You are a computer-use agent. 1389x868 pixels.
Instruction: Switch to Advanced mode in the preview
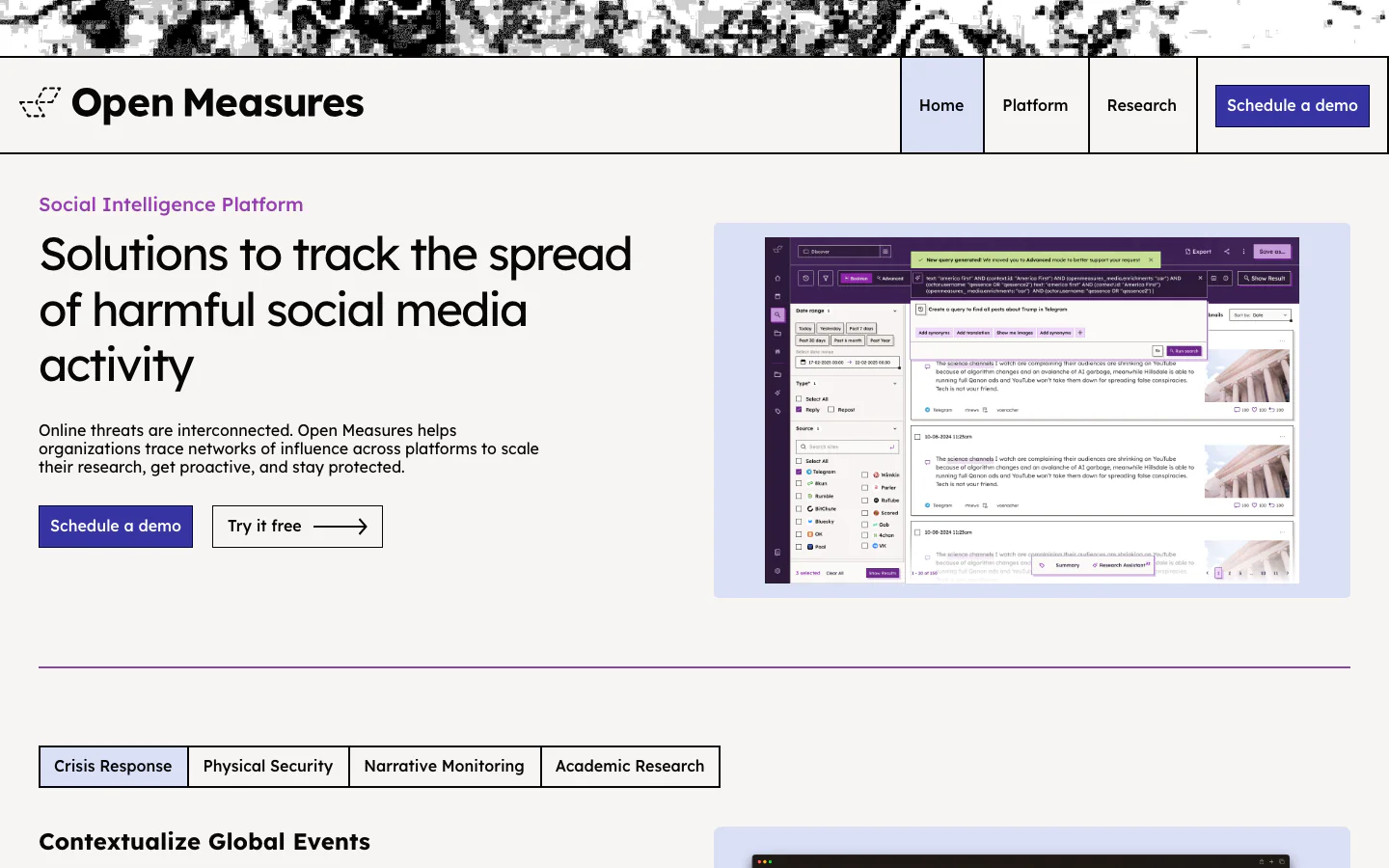890,278
